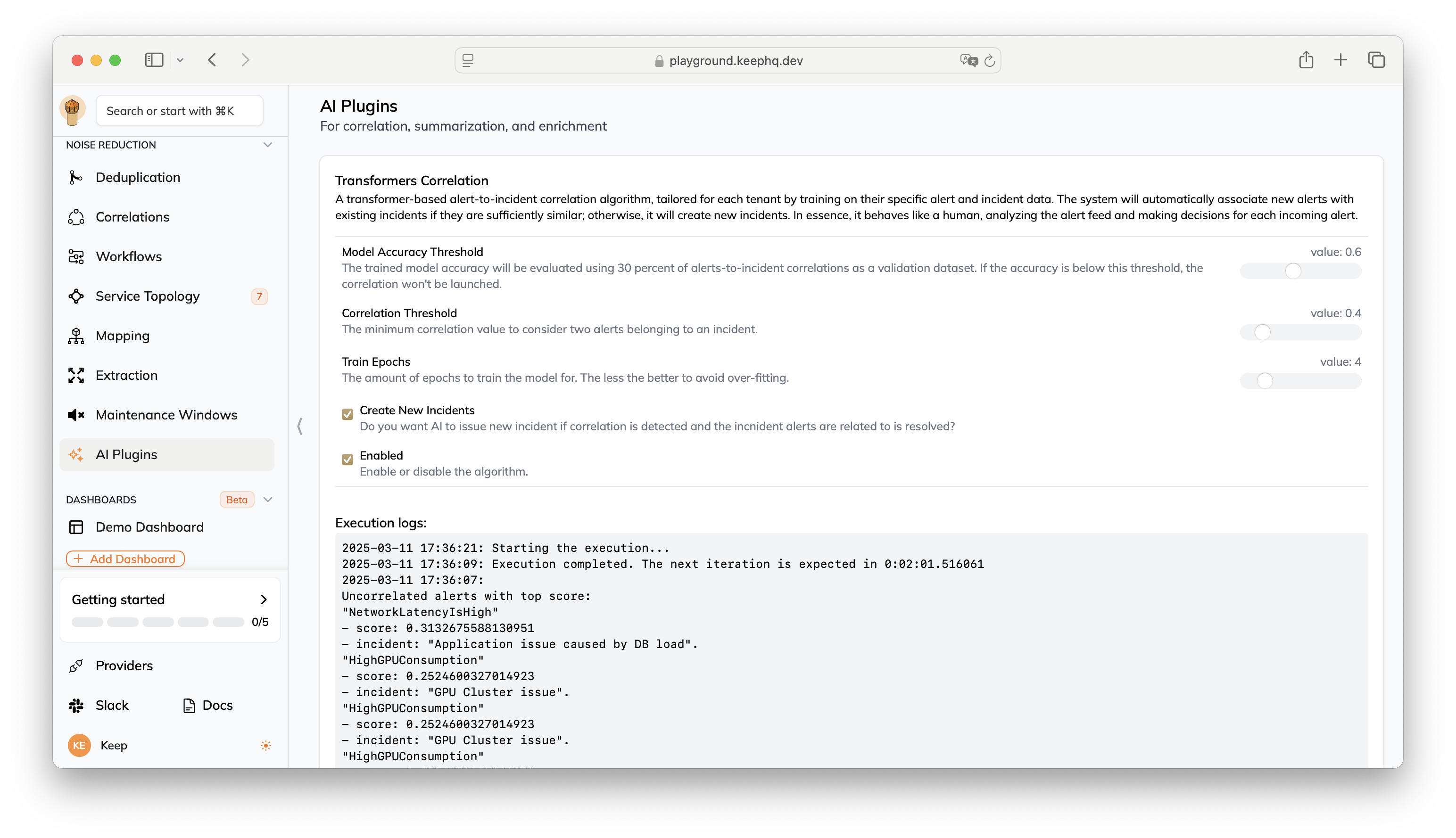This screenshot has height=838, width=1456.
Task: Click Keep user name at bottom
Action: point(114,745)
